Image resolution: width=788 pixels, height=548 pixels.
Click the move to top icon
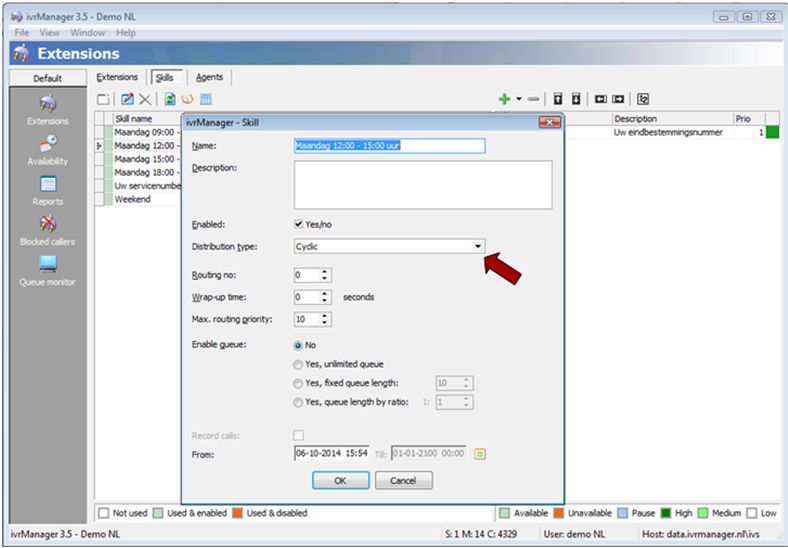pyautogui.click(x=558, y=99)
